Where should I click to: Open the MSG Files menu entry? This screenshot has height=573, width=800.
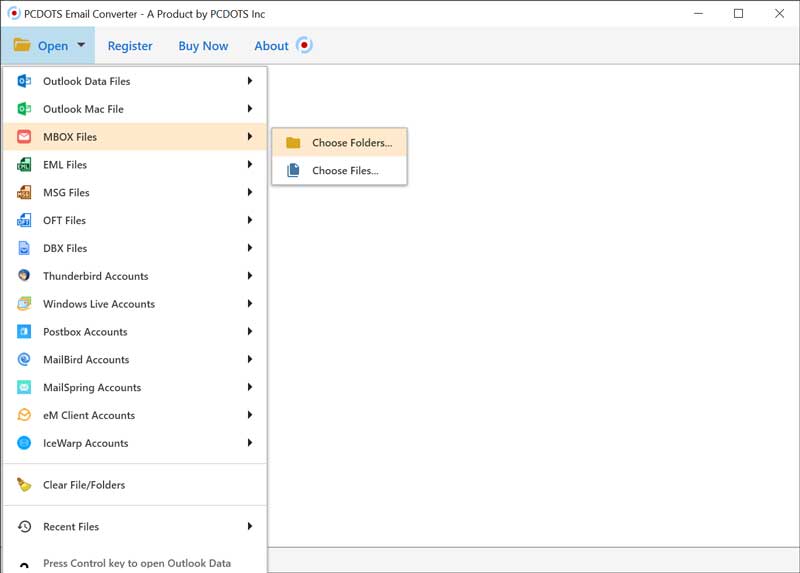pos(66,193)
